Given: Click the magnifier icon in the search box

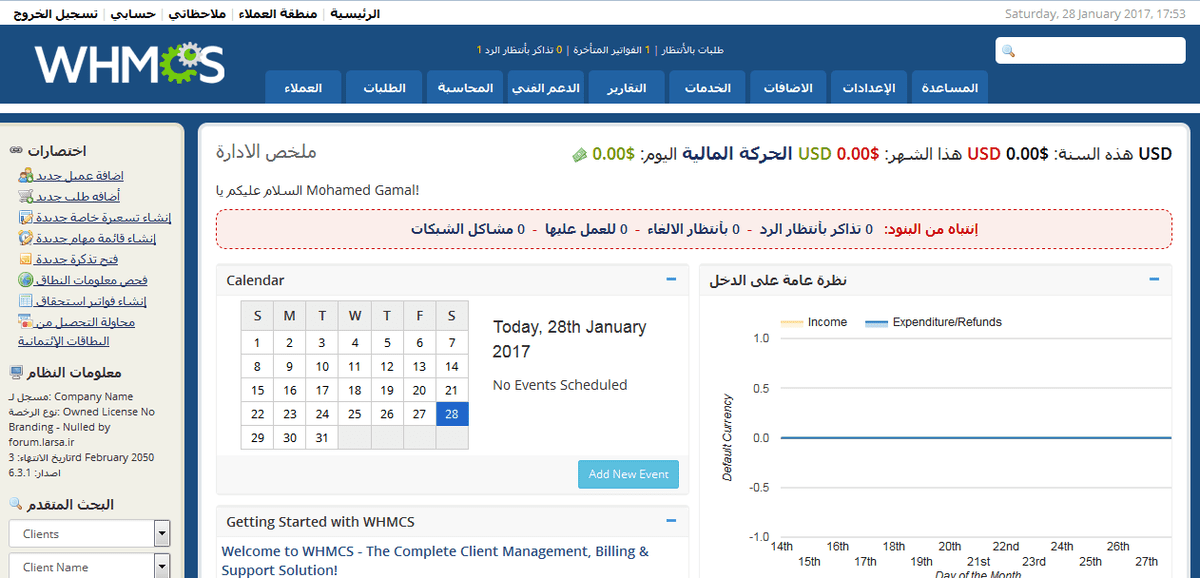Looking at the screenshot, I should click(x=1008, y=51).
